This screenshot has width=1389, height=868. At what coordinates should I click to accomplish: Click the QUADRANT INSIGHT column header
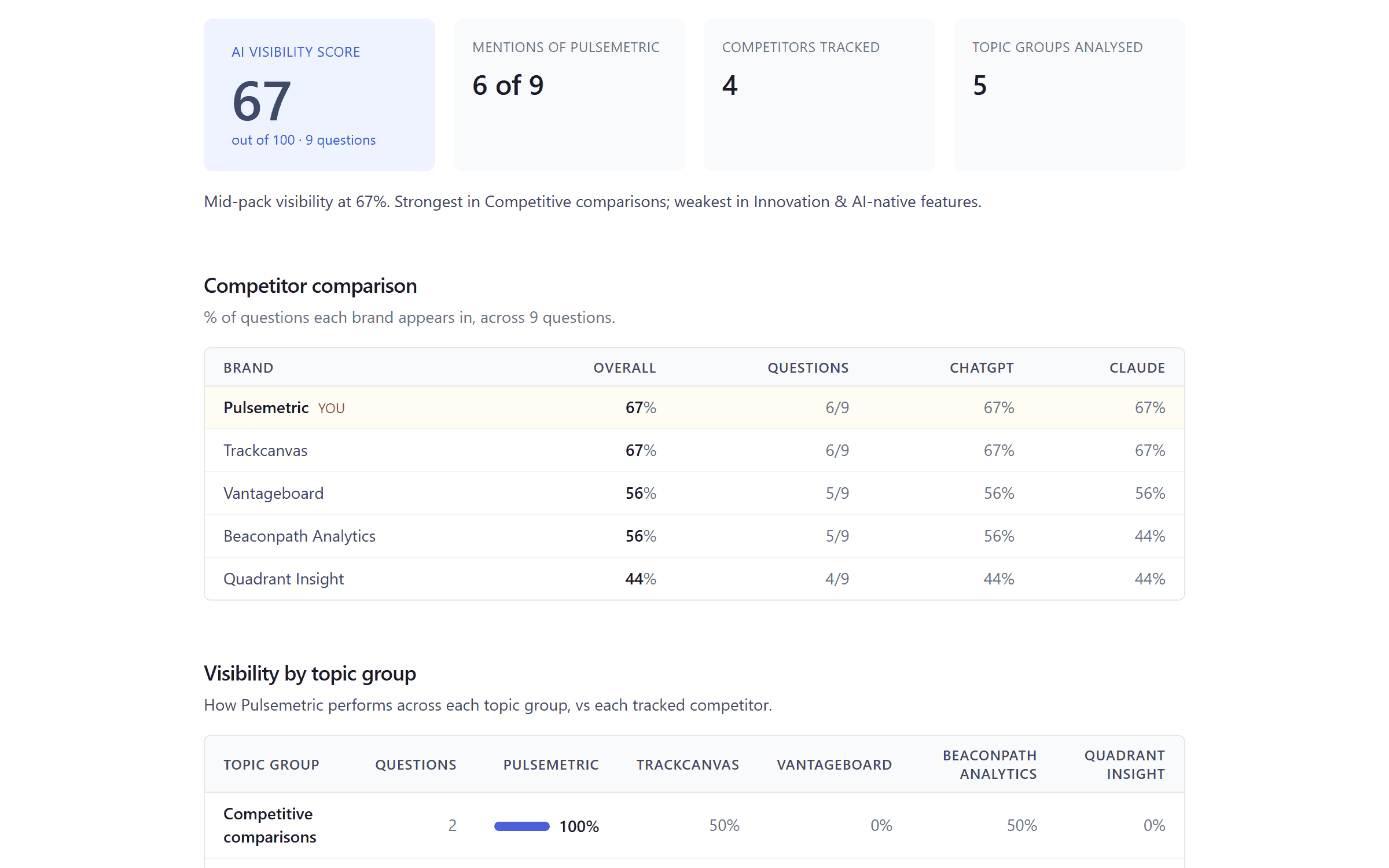pyautogui.click(x=1124, y=765)
